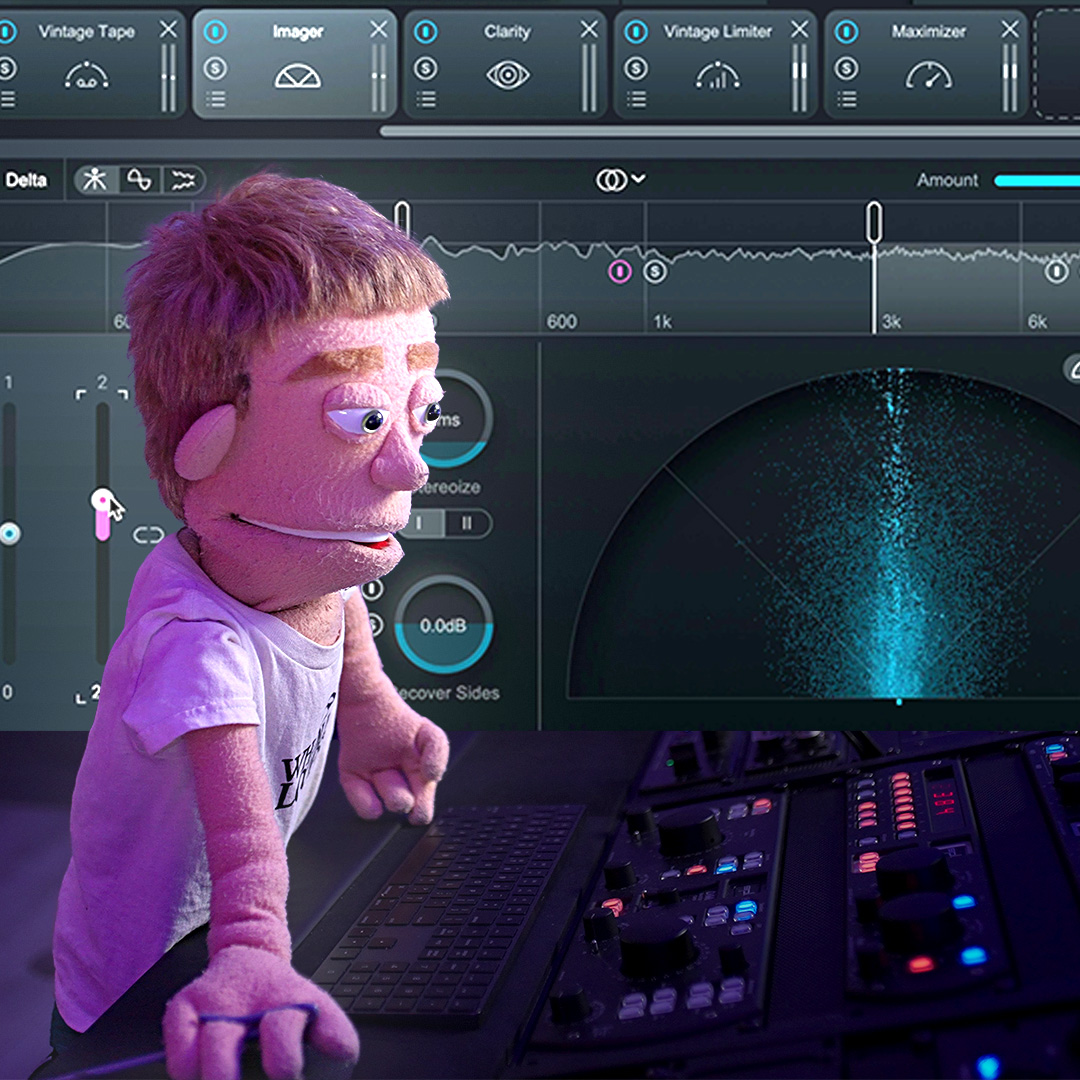Select the Clarity module eye icon
1080x1080 pixels.
click(x=507, y=76)
